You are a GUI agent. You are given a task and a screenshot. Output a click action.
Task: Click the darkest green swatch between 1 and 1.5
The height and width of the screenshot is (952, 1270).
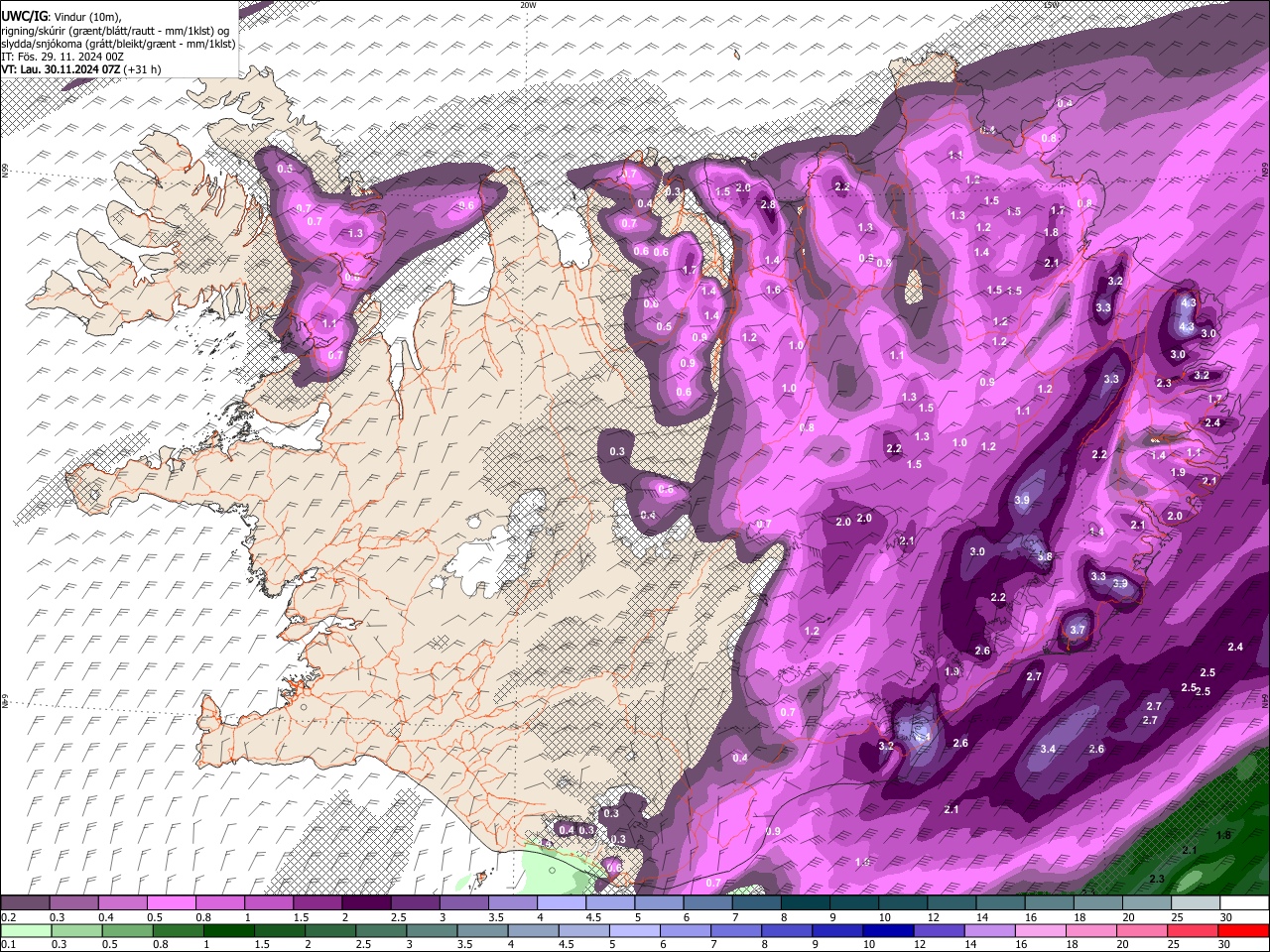pos(229,930)
